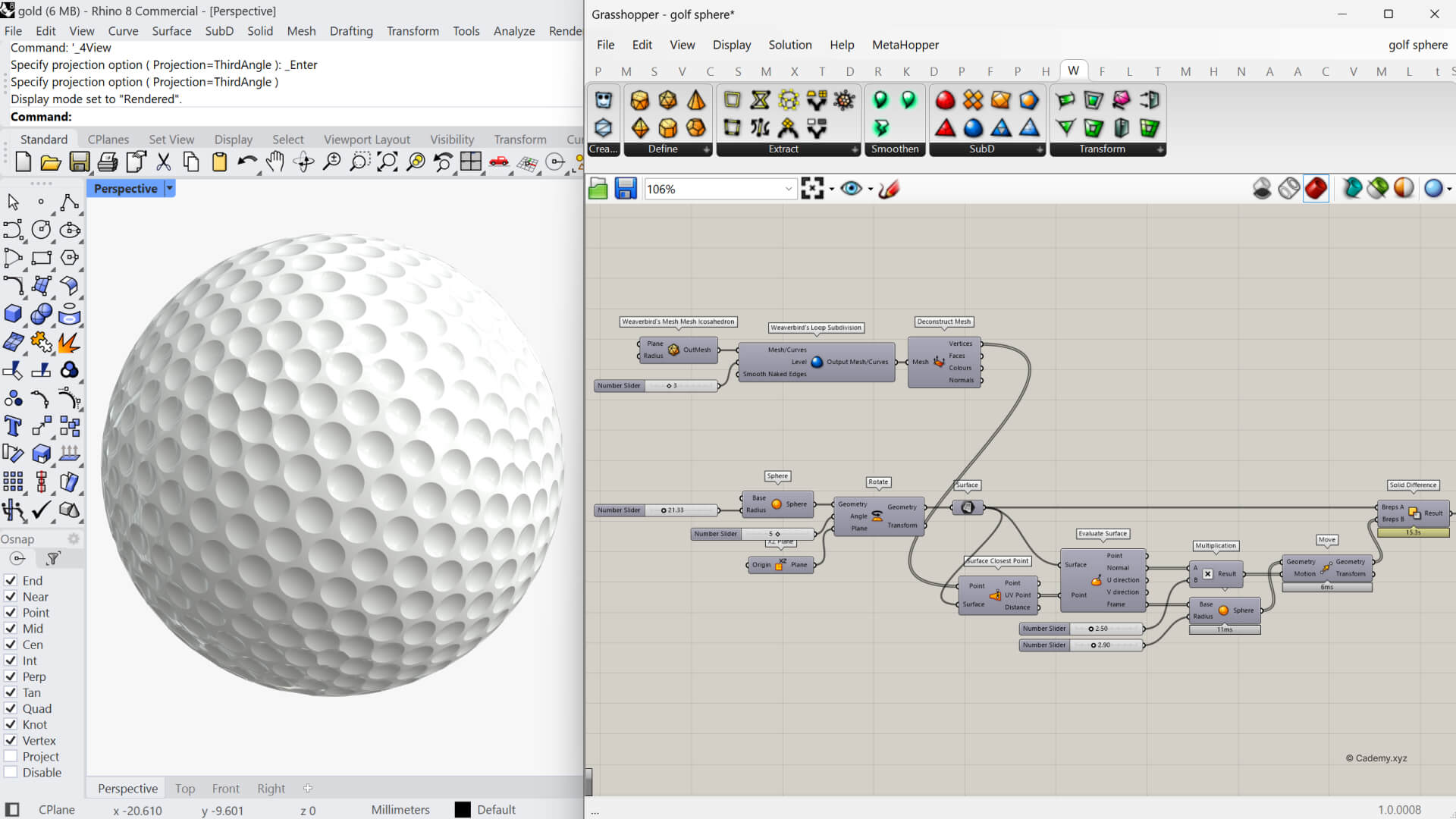The width and height of the screenshot is (1456, 819).
Task: Expand the SubD panel dropdown
Action: click(1040, 149)
